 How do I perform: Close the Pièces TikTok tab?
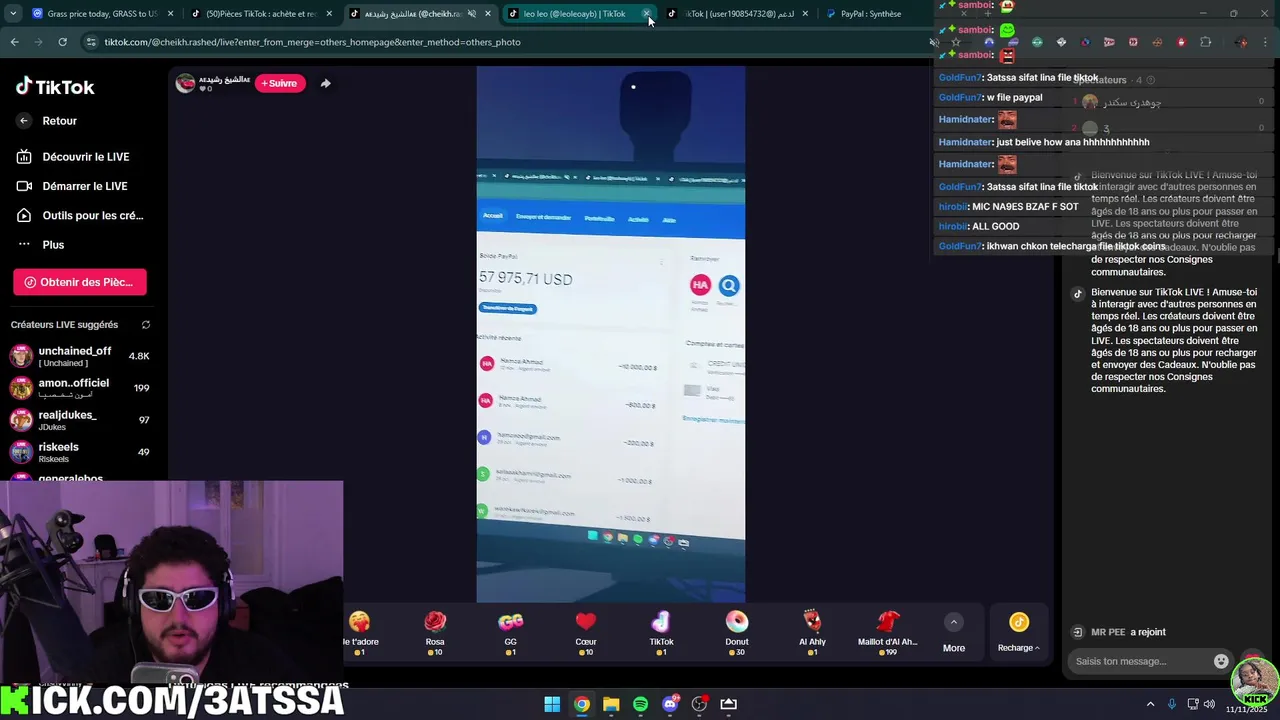pyautogui.click(x=329, y=14)
